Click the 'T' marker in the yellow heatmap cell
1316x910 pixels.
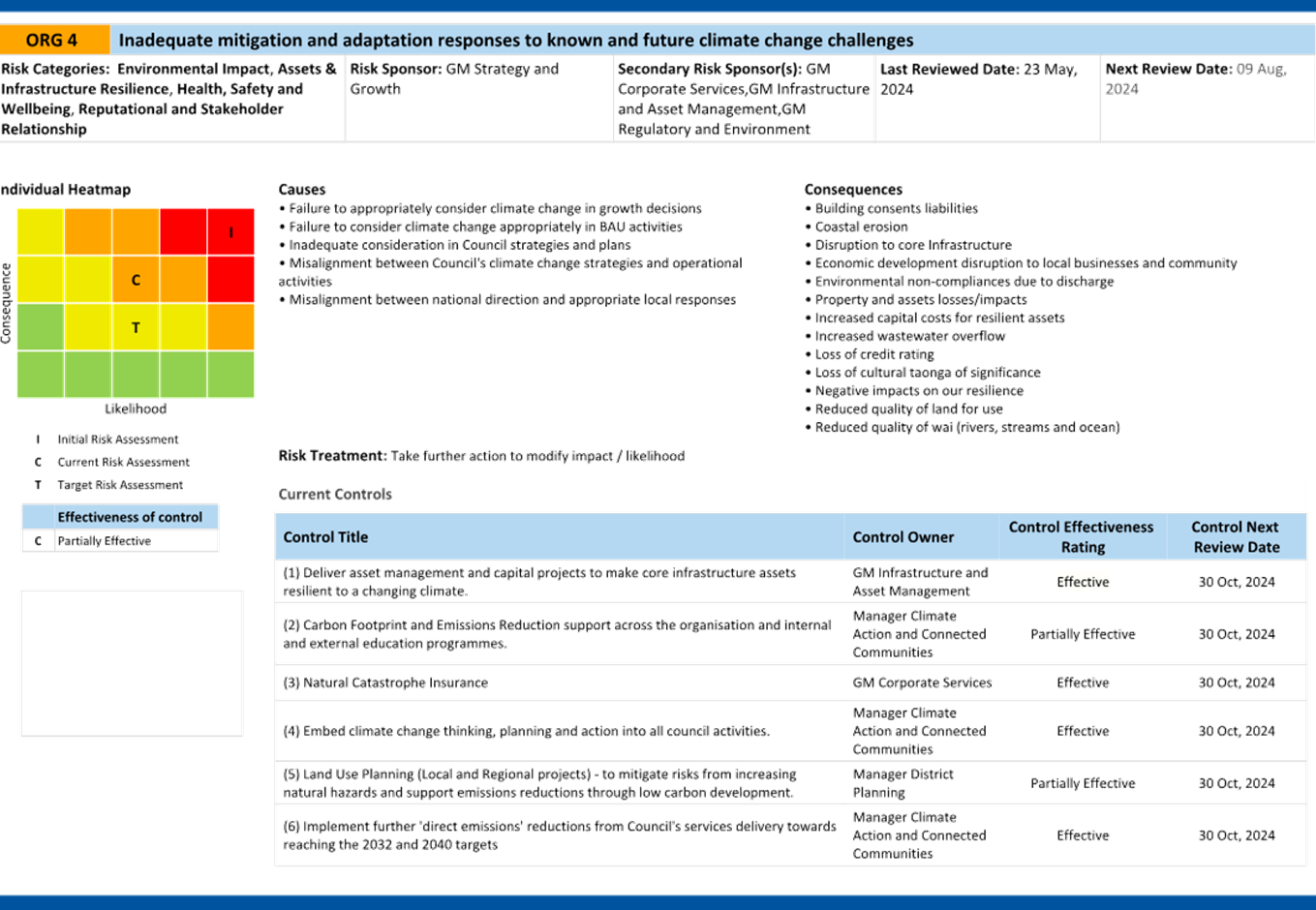pyautogui.click(x=136, y=327)
